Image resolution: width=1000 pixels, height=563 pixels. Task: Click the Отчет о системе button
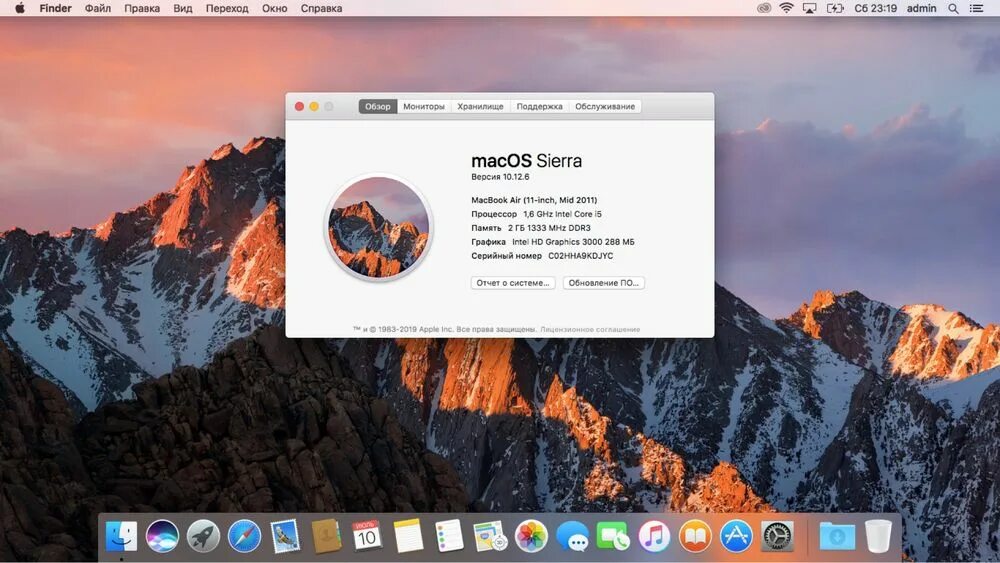point(513,282)
